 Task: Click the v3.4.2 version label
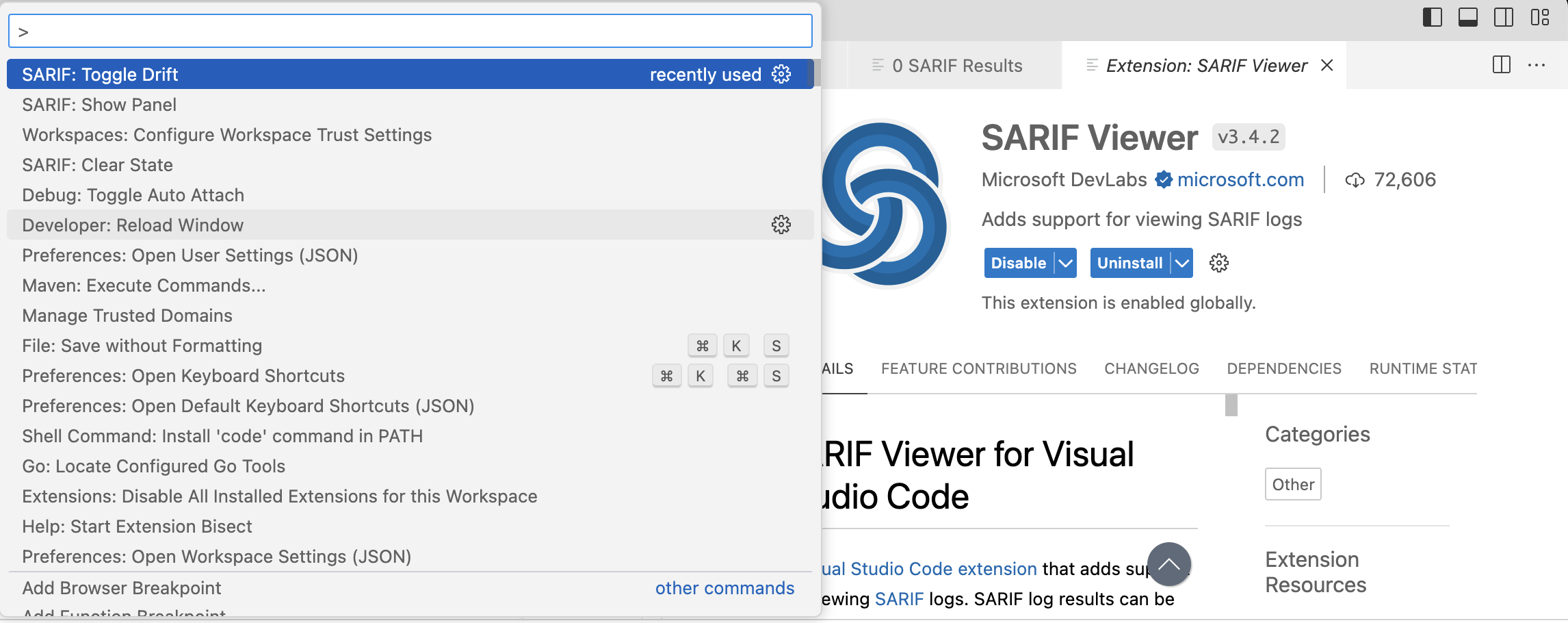click(1249, 137)
